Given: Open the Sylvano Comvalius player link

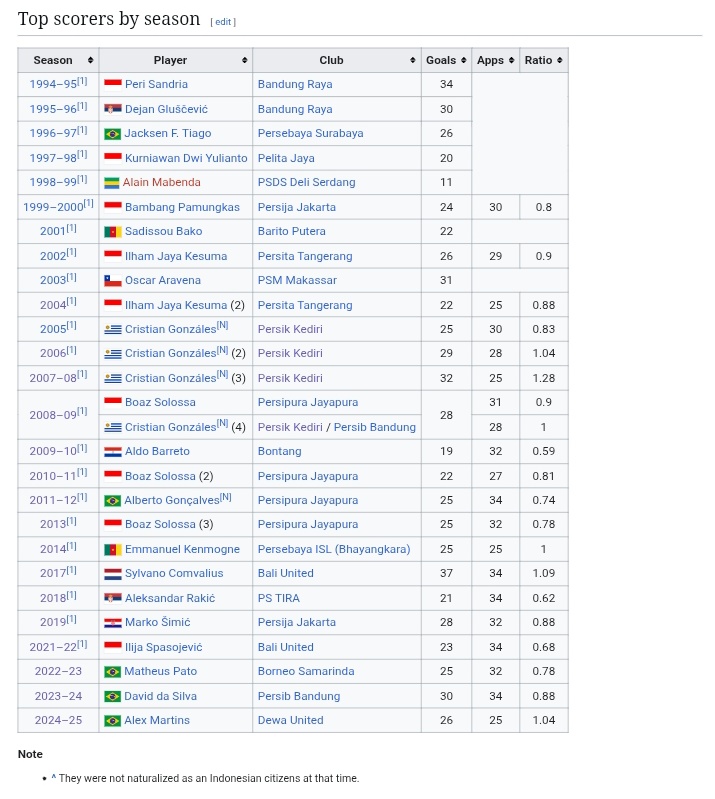Looking at the screenshot, I should click(x=174, y=573).
